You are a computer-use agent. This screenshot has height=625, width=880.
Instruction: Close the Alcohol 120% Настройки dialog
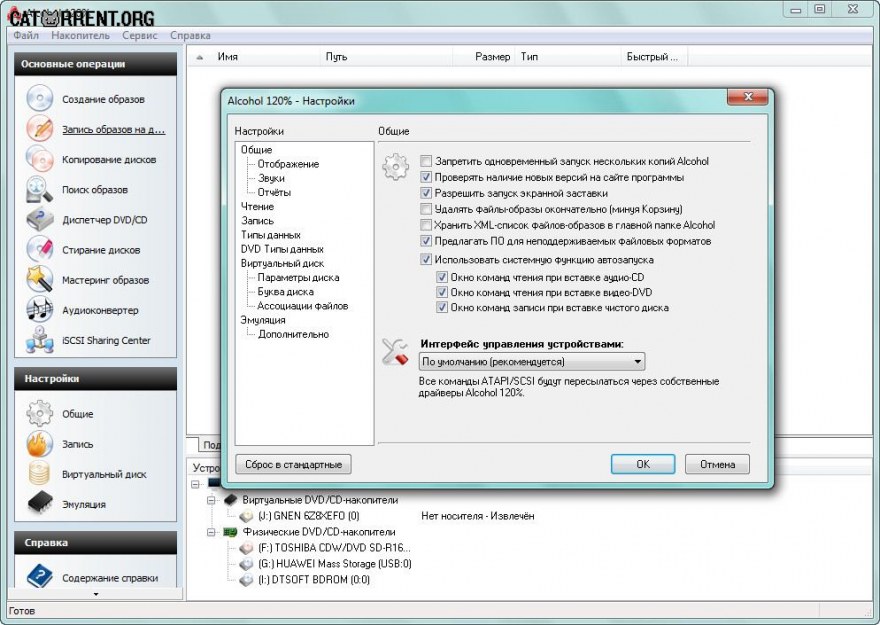(x=747, y=96)
